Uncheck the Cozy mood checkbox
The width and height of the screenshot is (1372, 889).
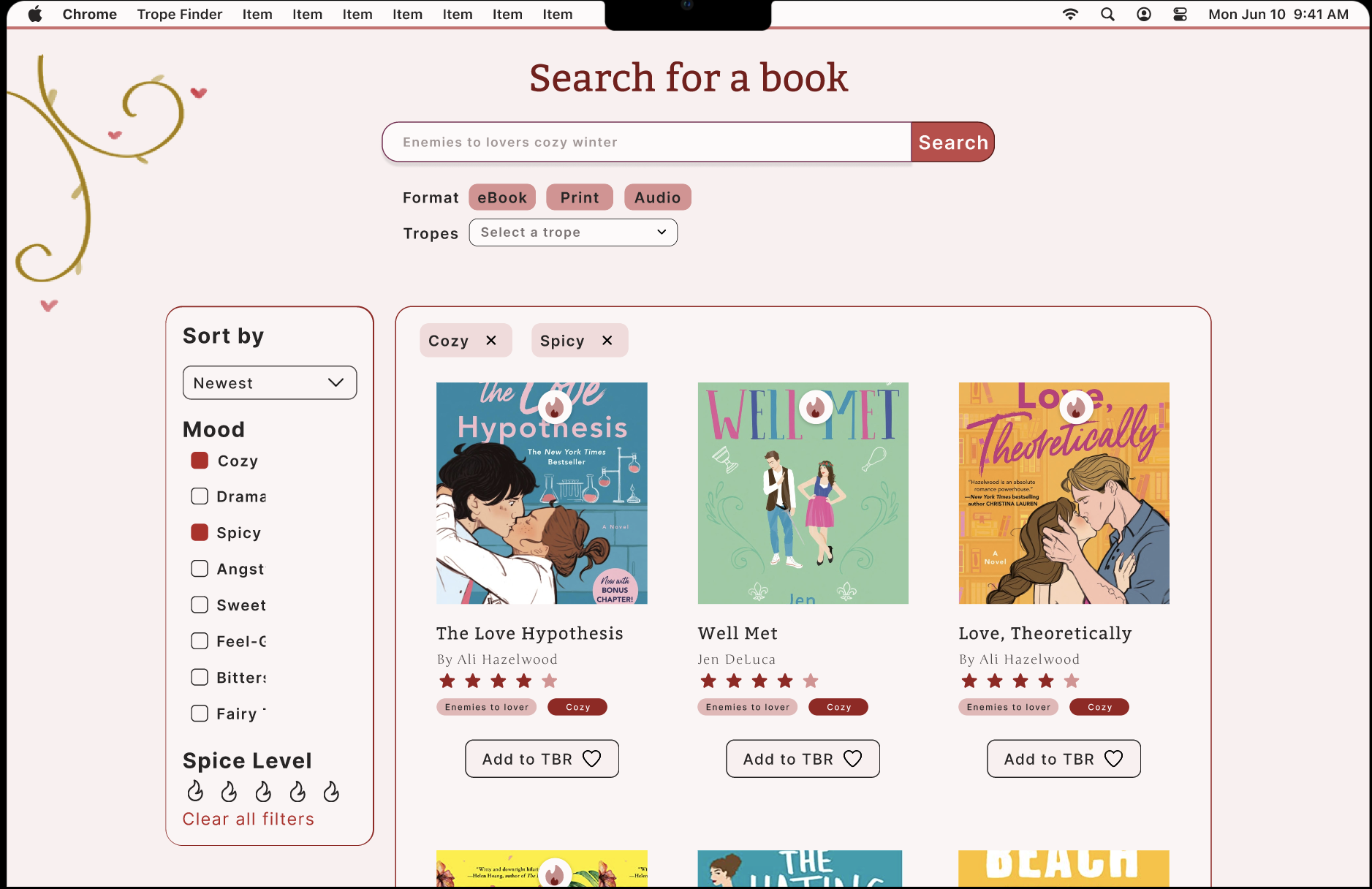tap(200, 461)
